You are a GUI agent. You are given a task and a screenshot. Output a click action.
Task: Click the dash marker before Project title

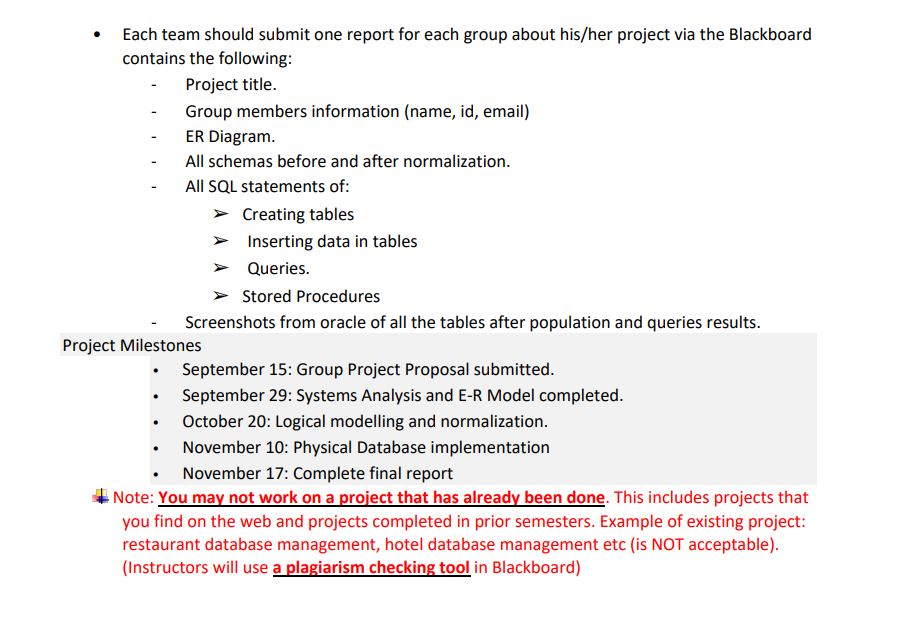(153, 86)
